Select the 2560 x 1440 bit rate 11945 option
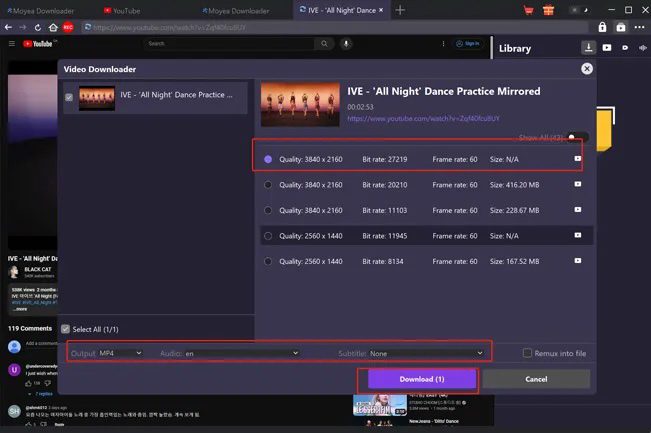The height and width of the screenshot is (433, 651). point(268,236)
